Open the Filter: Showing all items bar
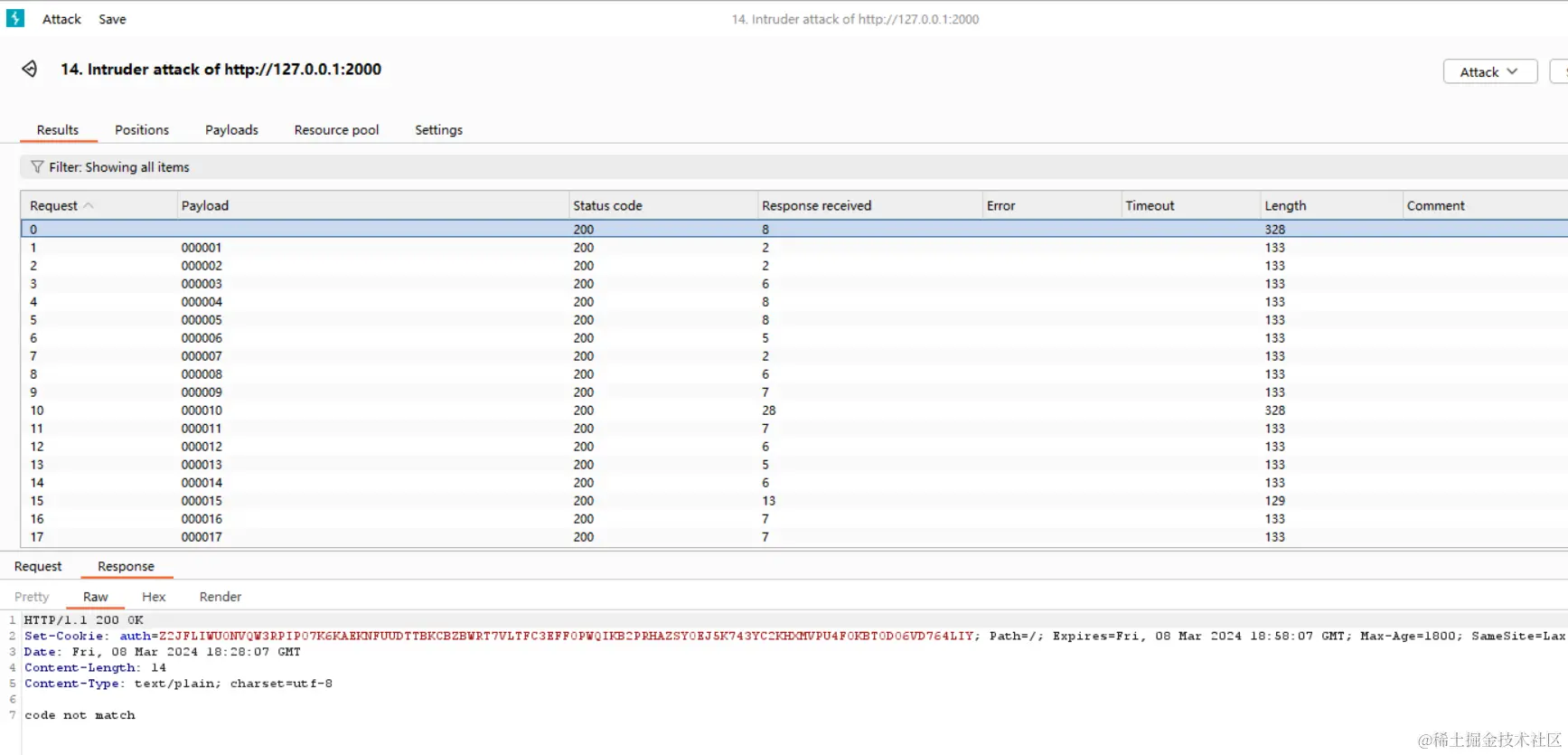 pyautogui.click(x=793, y=167)
